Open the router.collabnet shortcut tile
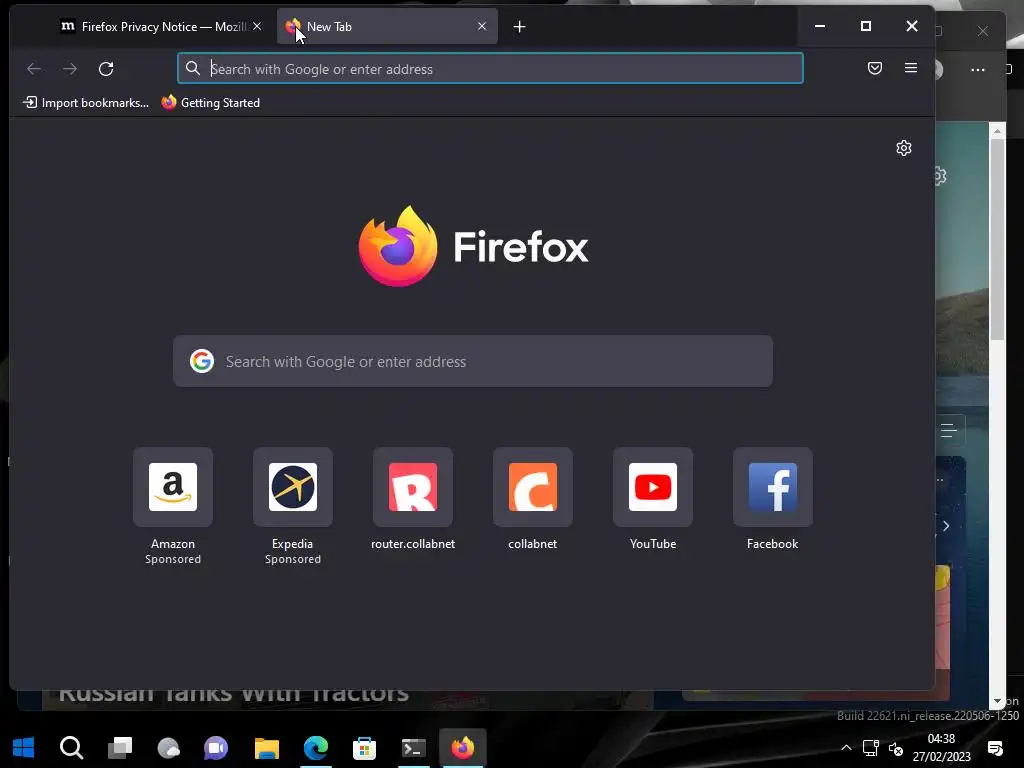Screen dimensions: 1024x768 click(x=413, y=487)
